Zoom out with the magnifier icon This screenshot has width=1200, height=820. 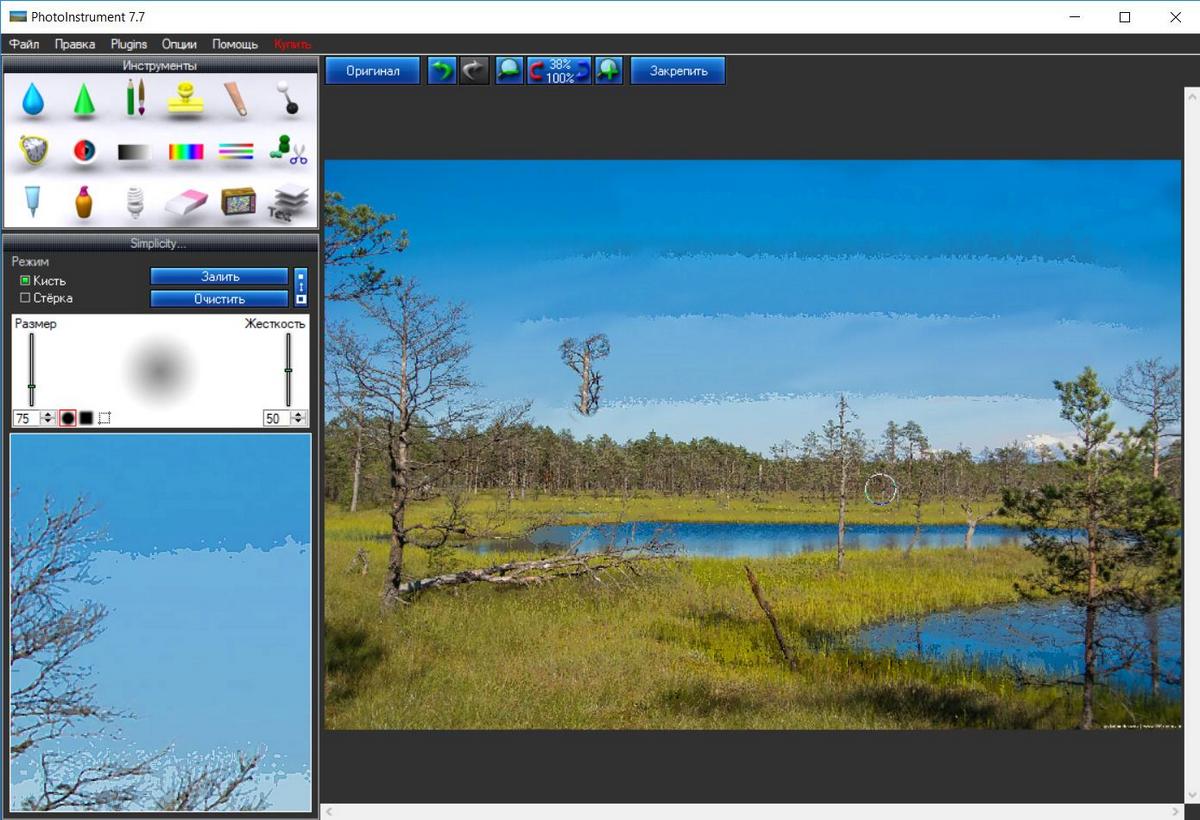pyautogui.click(x=510, y=71)
